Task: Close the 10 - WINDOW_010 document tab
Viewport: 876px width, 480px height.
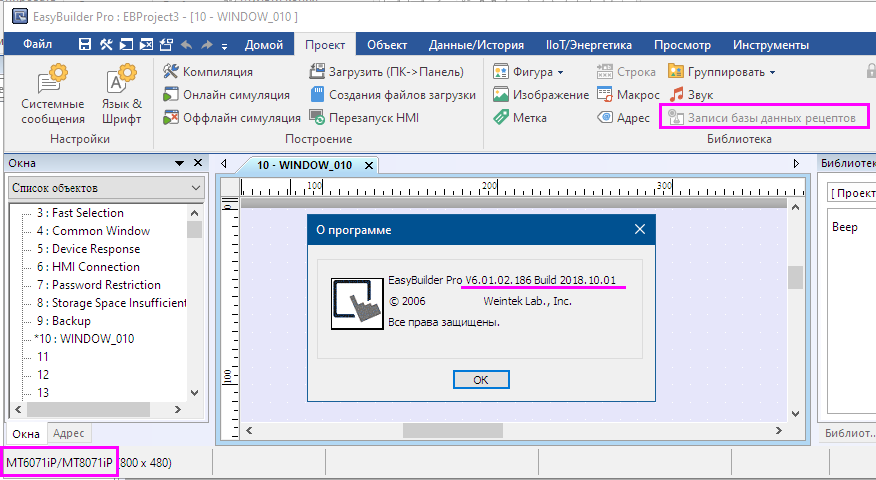Action: tap(369, 165)
